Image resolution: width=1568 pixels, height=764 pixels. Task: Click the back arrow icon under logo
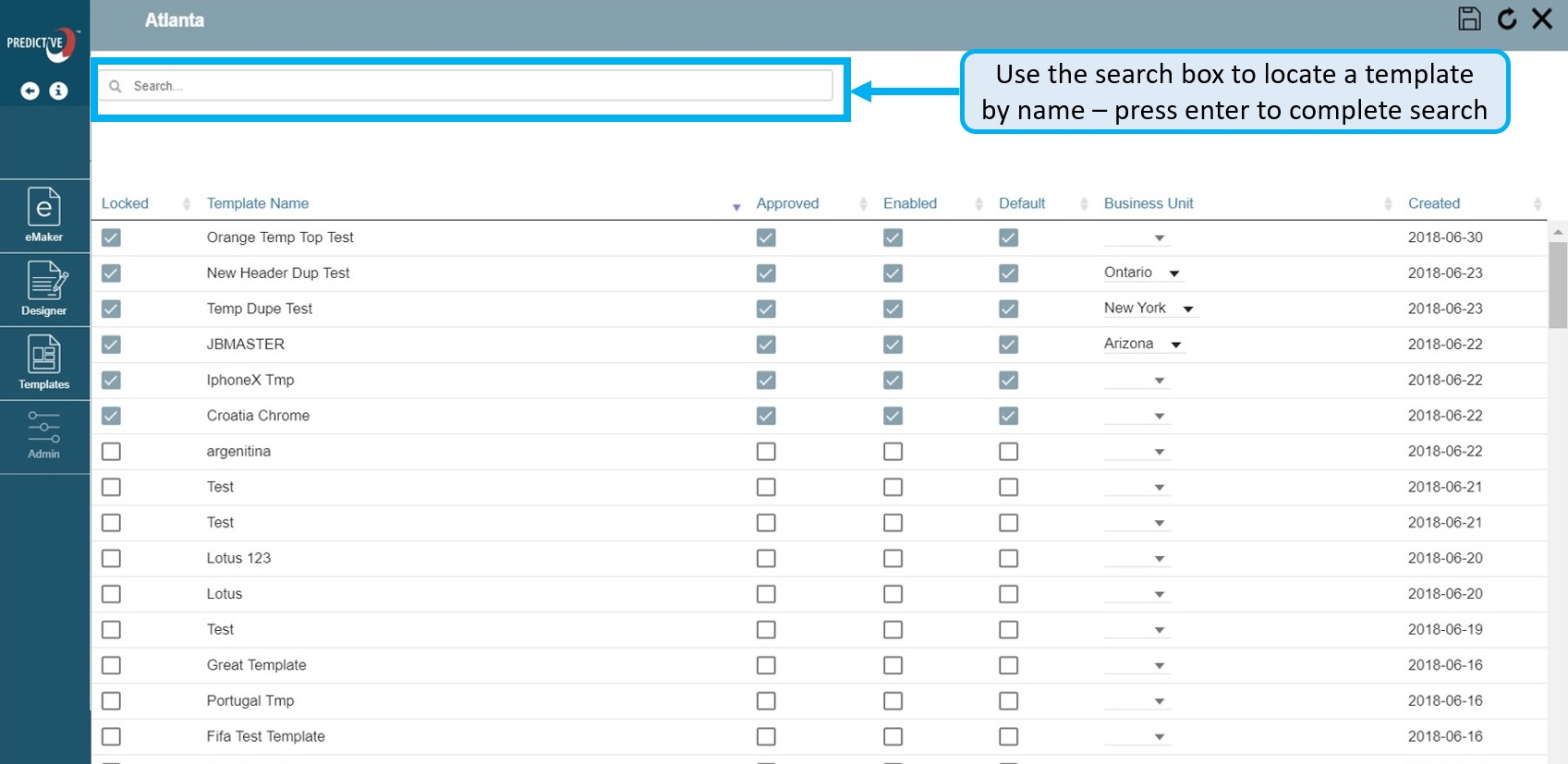pos(30,91)
